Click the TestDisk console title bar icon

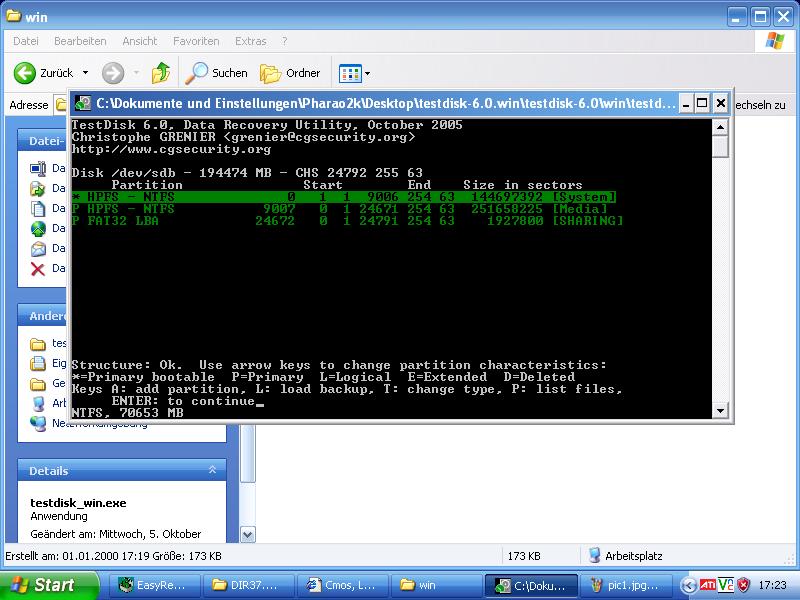83,104
